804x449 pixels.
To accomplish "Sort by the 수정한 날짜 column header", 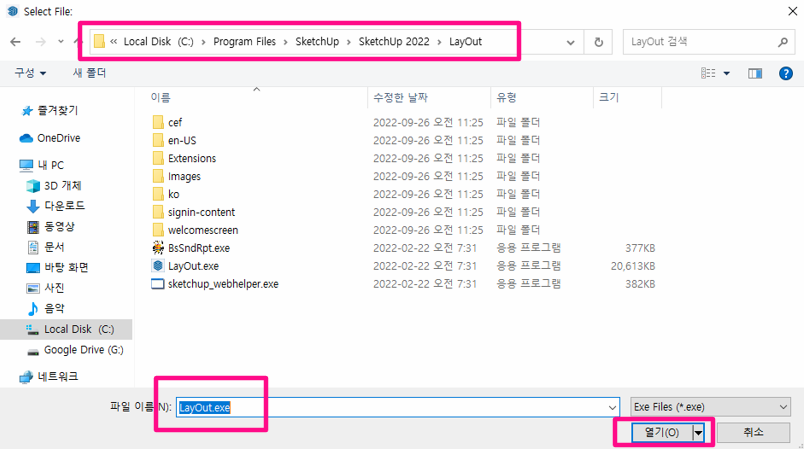I will pyautogui.click(x=400, y=97).
